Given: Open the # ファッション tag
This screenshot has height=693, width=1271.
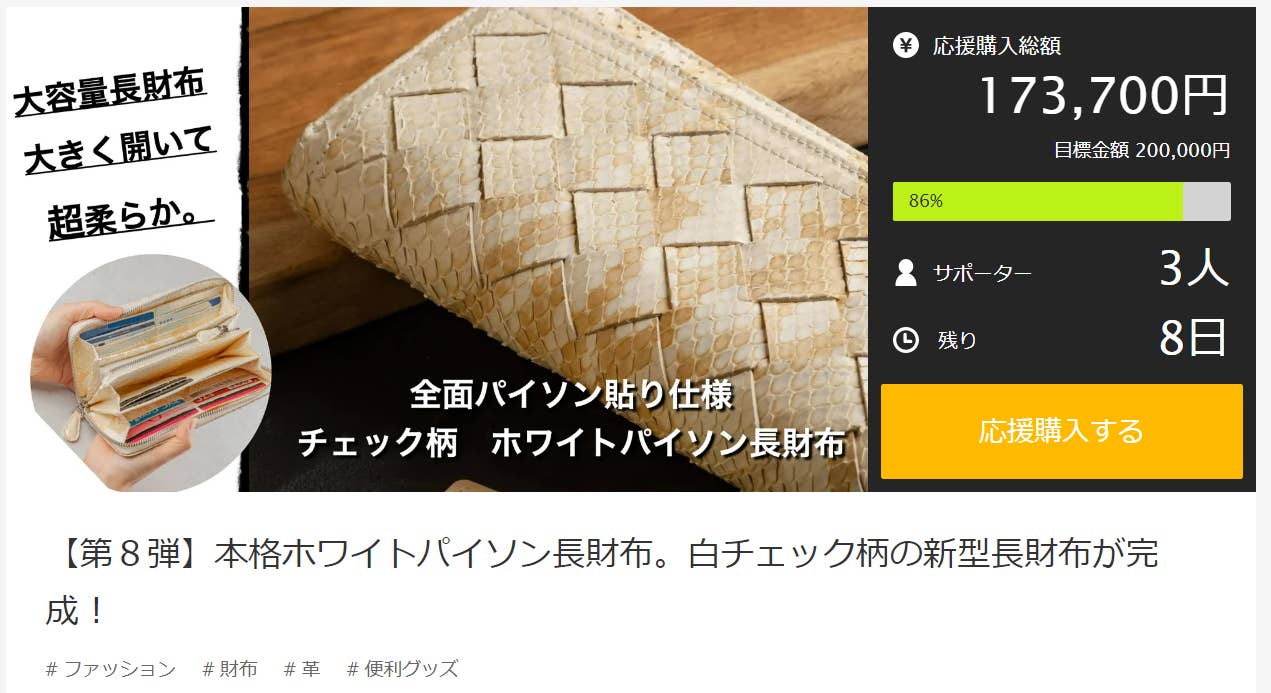Looking at the screenshot, I should (111, 669).
